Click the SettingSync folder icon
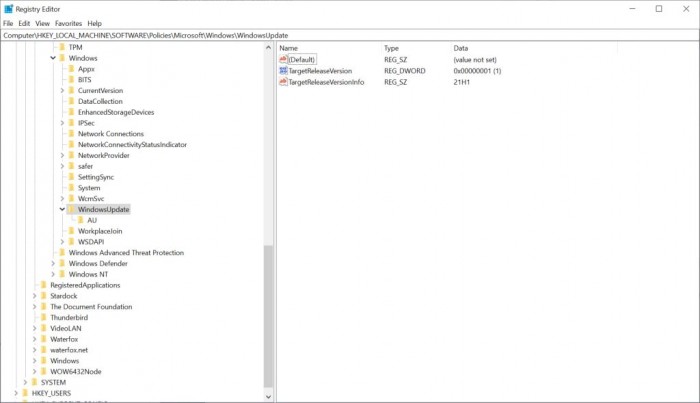This screenshot has height=403, width=700. (71, 177)
